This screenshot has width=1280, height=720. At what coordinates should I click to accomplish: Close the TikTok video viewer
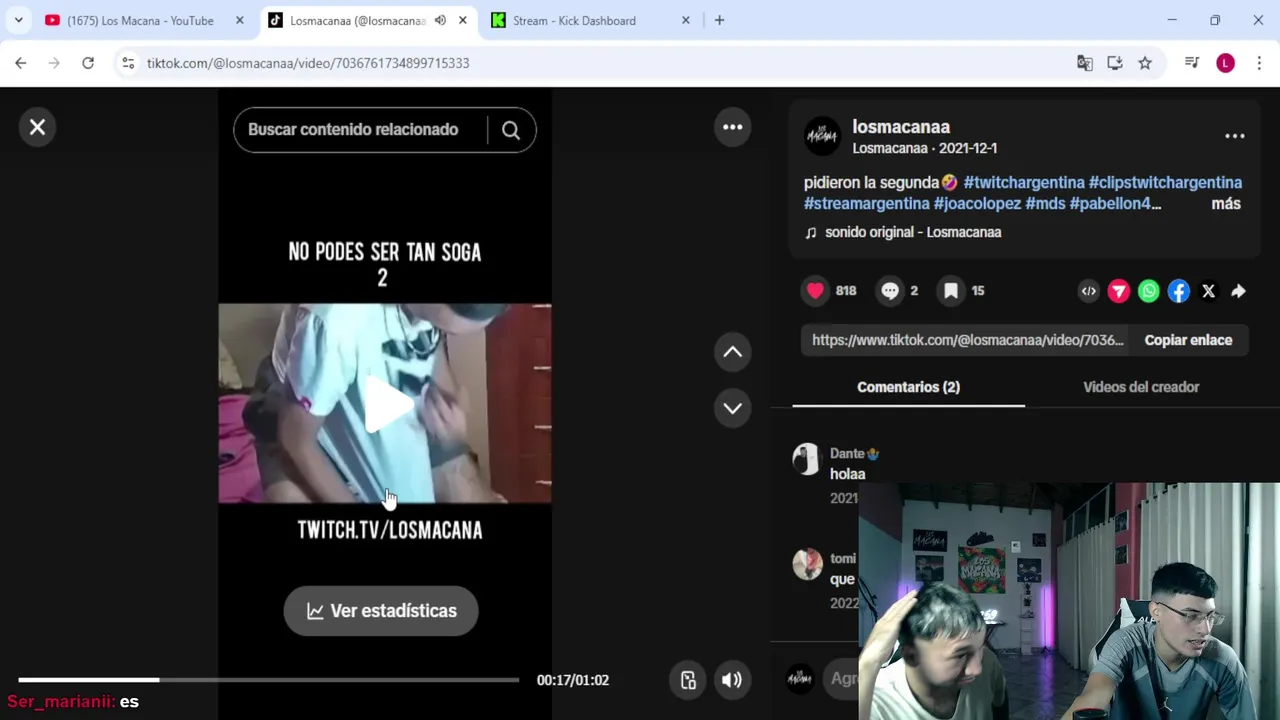(37, 127)
